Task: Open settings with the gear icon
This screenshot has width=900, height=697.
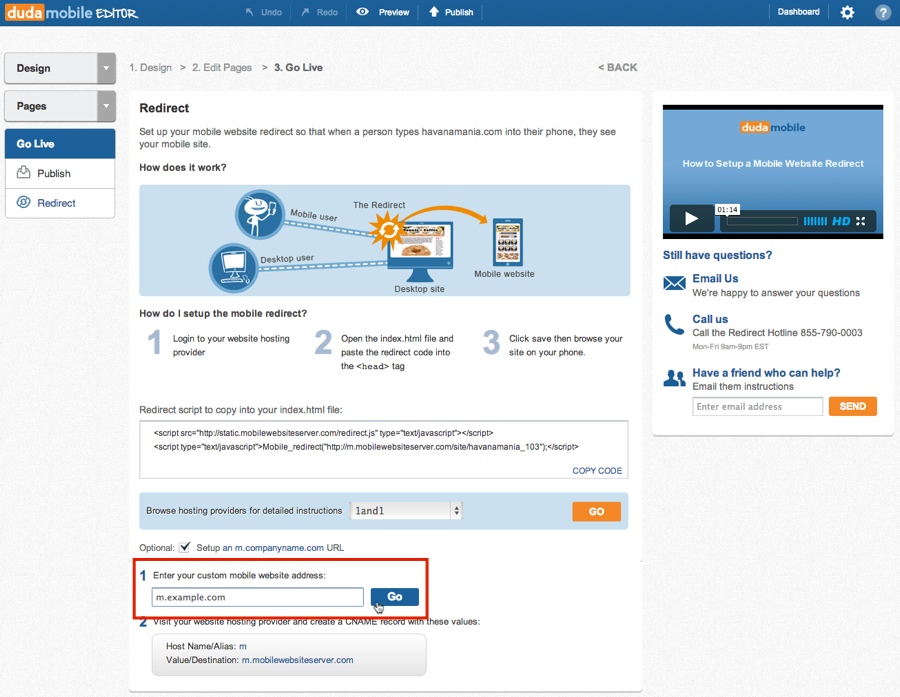Action: (x=847, y=12)
